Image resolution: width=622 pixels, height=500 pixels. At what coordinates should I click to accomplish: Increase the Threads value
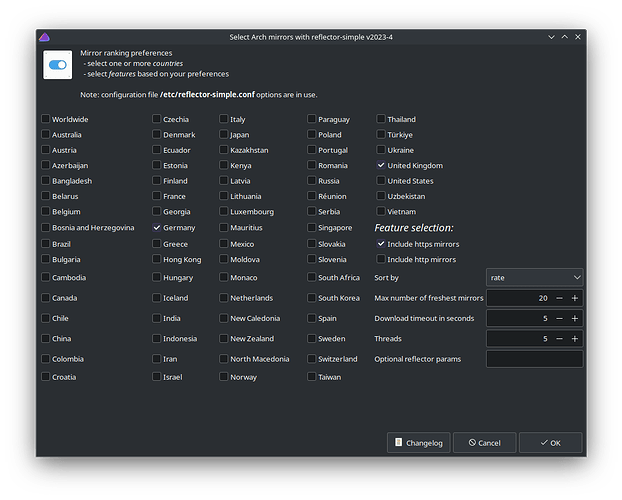(x=575, y=338)
